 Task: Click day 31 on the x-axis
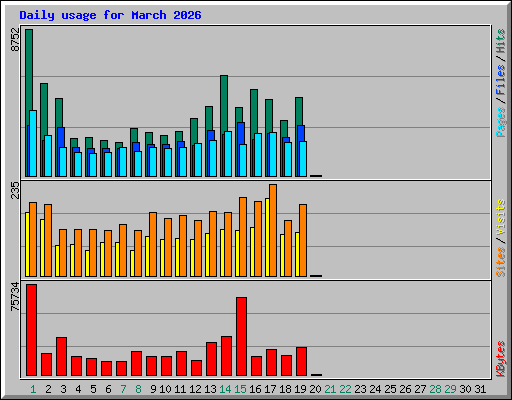pos(480,389)
